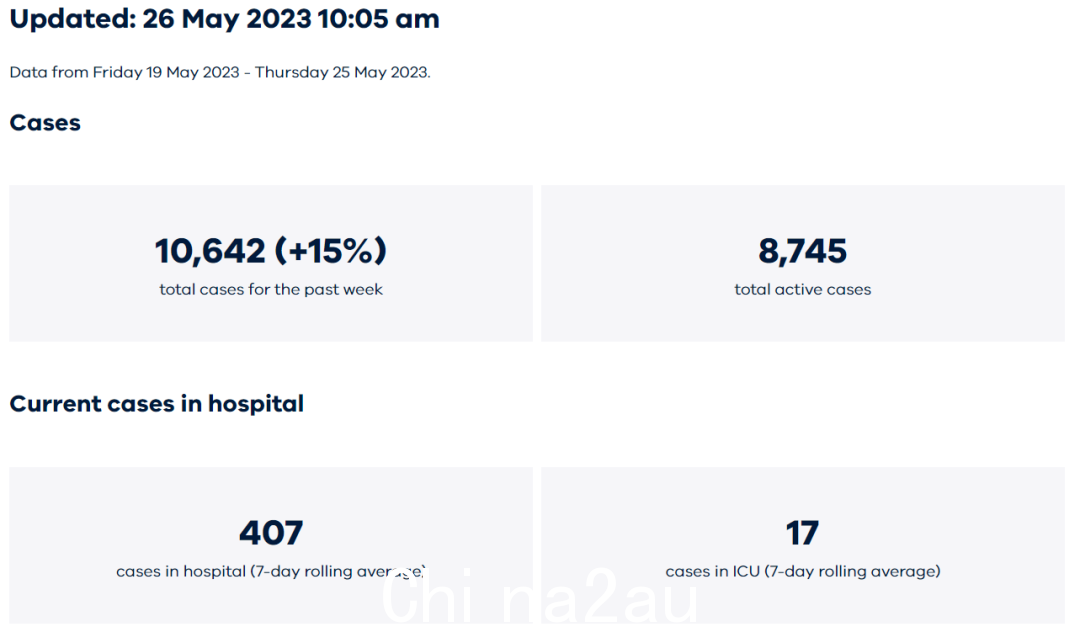Click the 407 hospital cases number
The image size is (1080, 627).
click(x=271, y=533)
